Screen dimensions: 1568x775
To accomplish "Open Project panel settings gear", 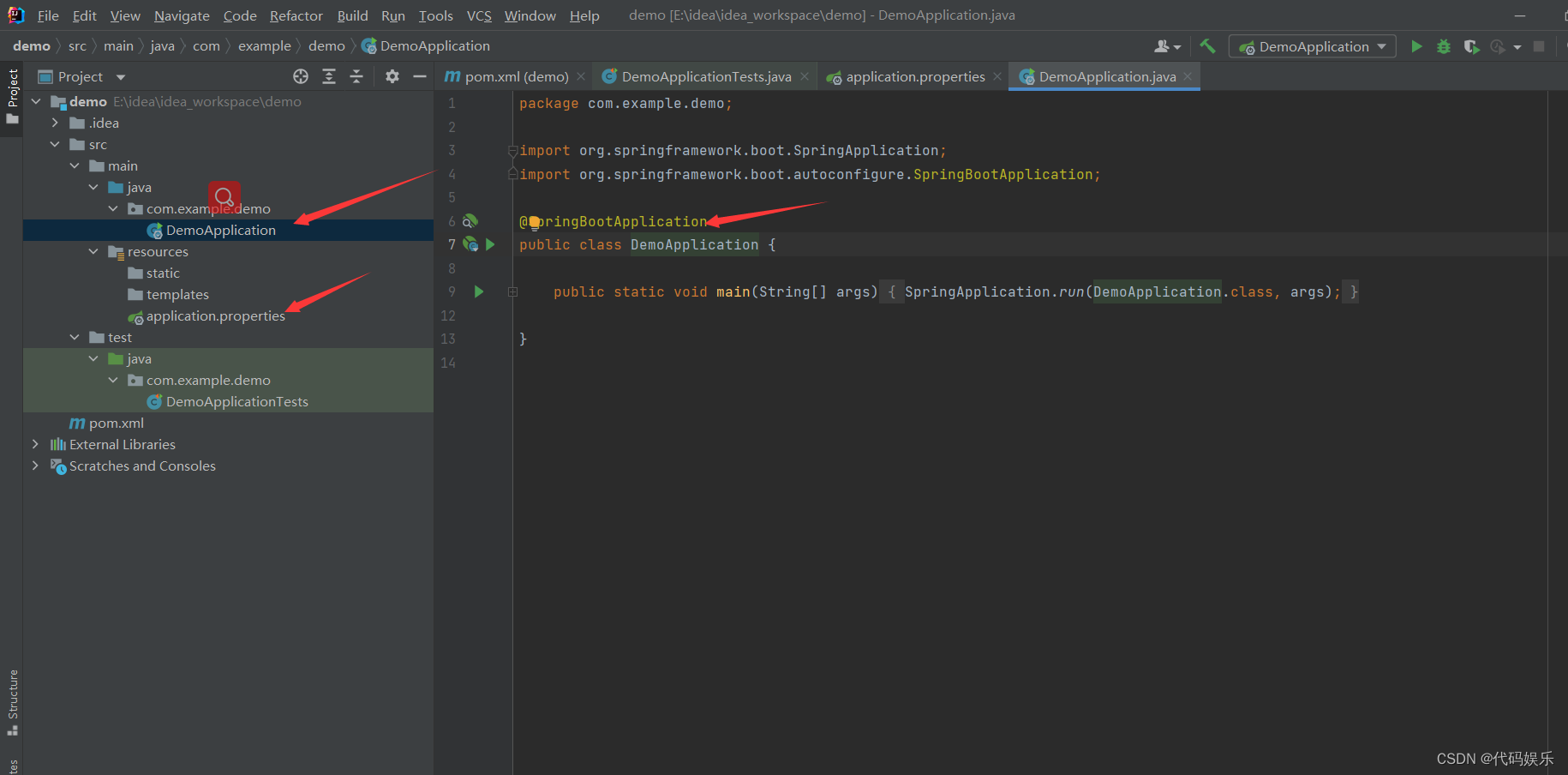I will coord(392,76).
